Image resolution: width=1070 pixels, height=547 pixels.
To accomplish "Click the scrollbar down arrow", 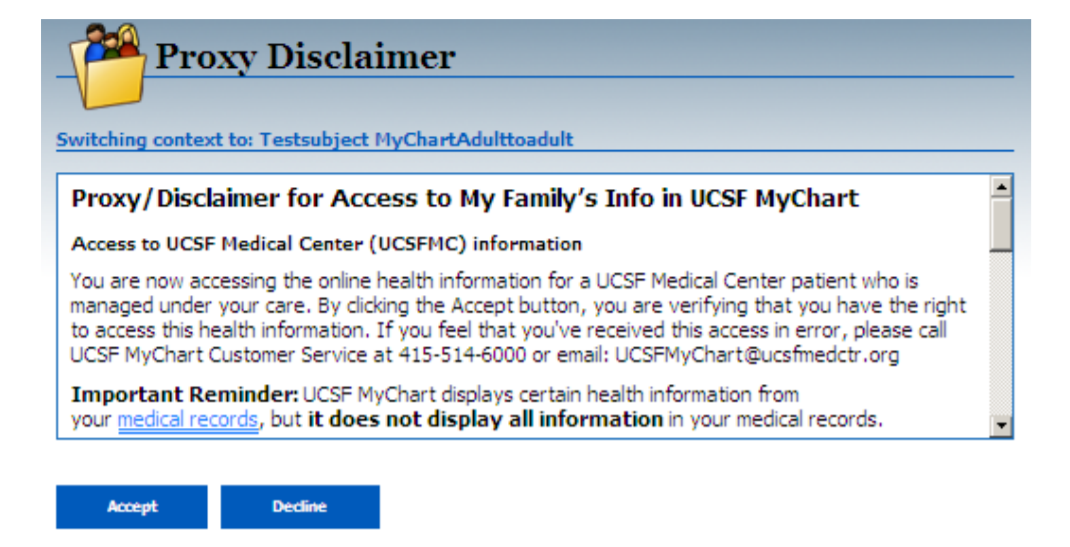I will (x=1001, y=426).
